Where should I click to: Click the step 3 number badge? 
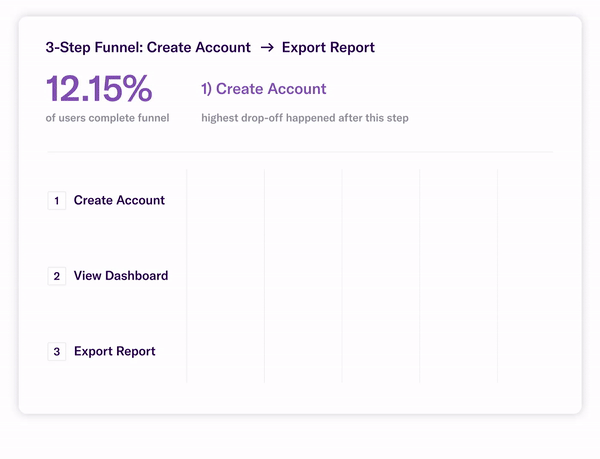pyautogui.click(x=57, y=352)
